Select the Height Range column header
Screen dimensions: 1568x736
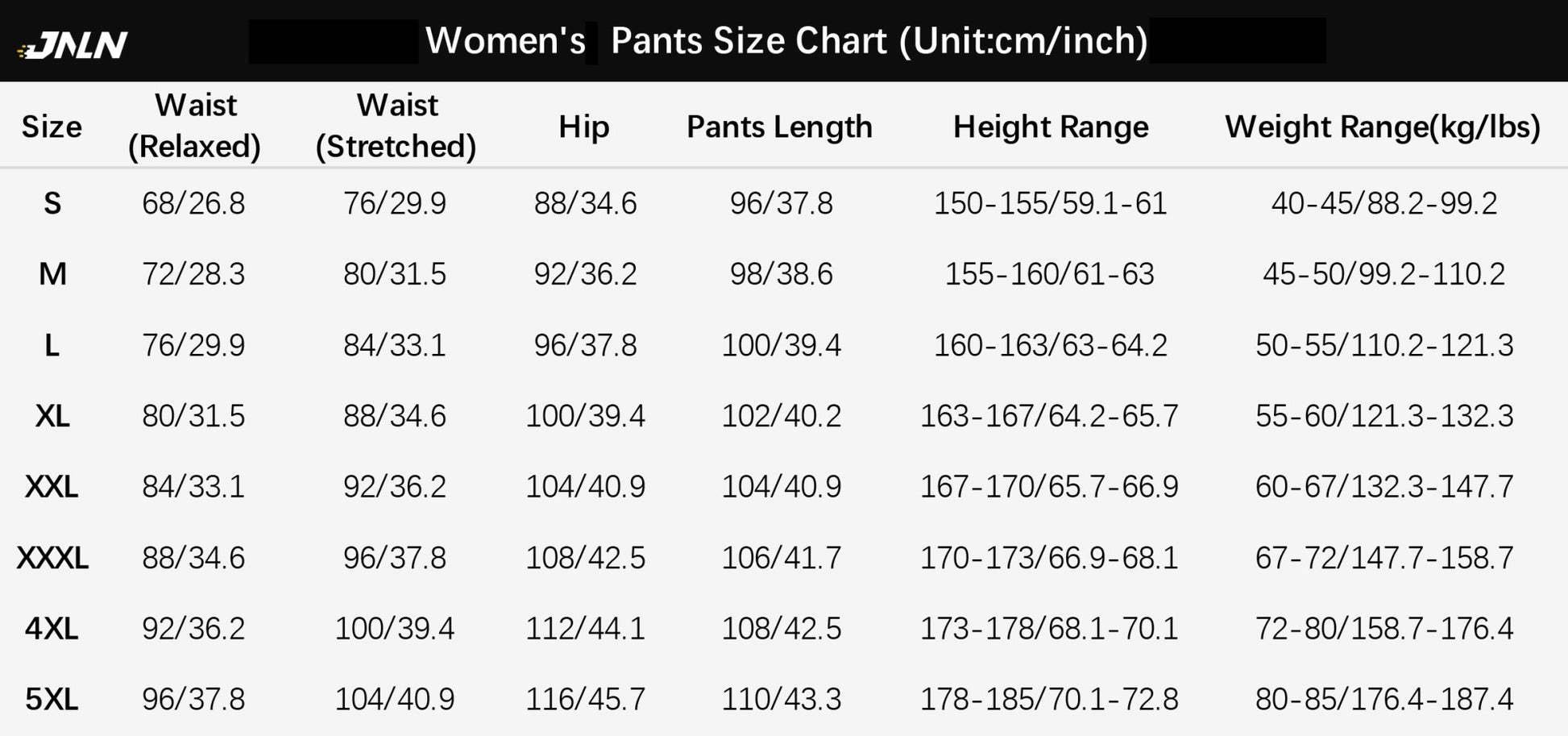[1051, 127]
